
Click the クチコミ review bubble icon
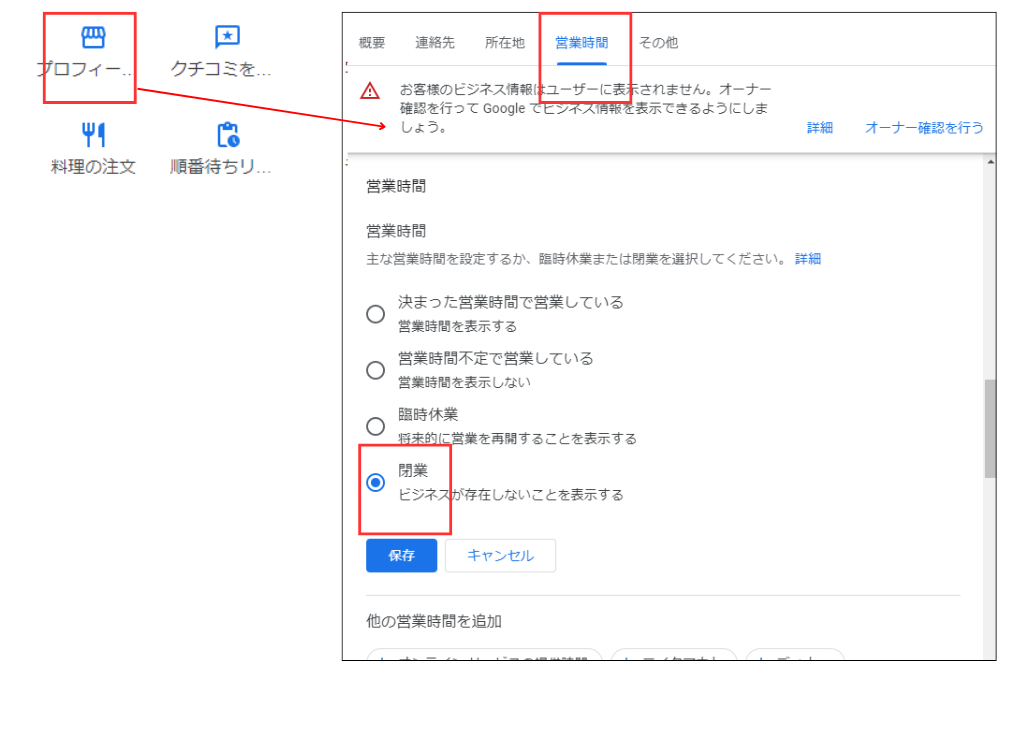coord(225,38)
